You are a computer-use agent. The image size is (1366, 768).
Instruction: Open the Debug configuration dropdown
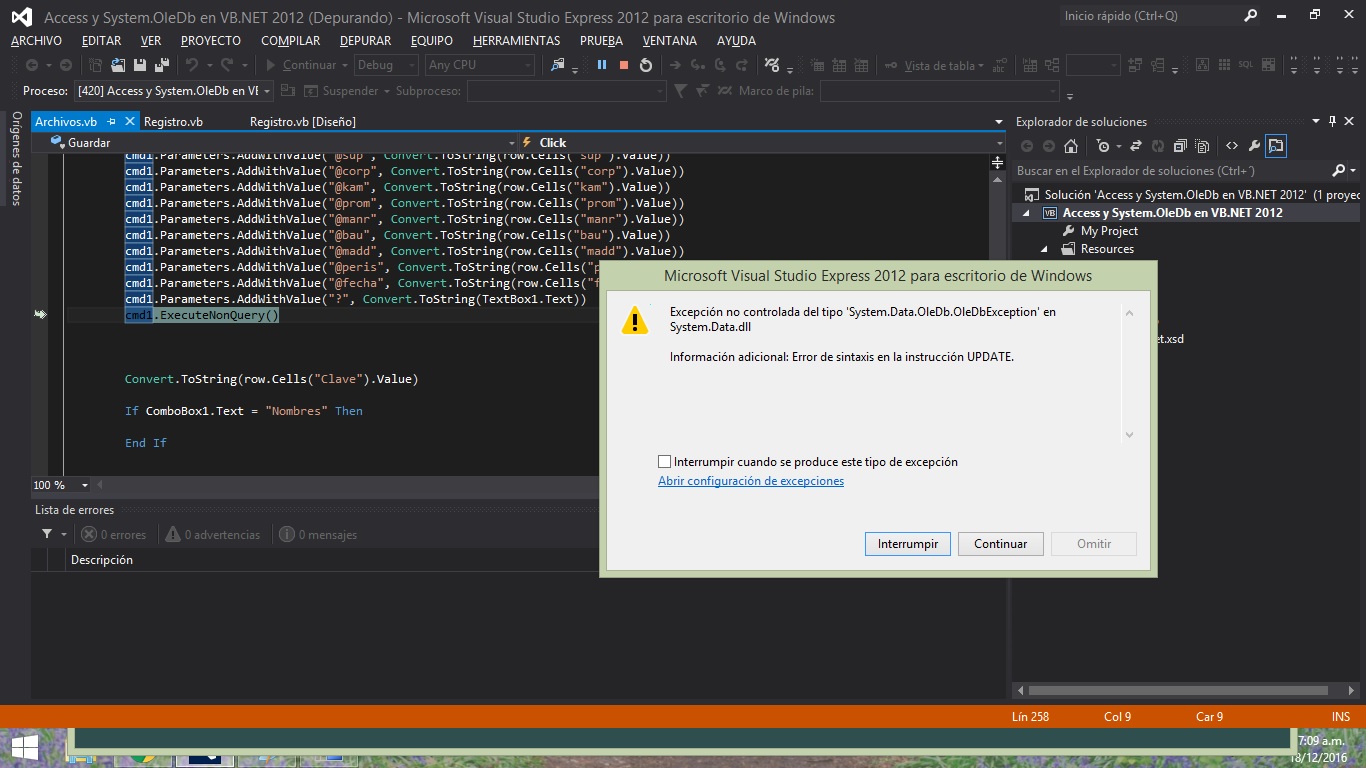coord(386,65)
